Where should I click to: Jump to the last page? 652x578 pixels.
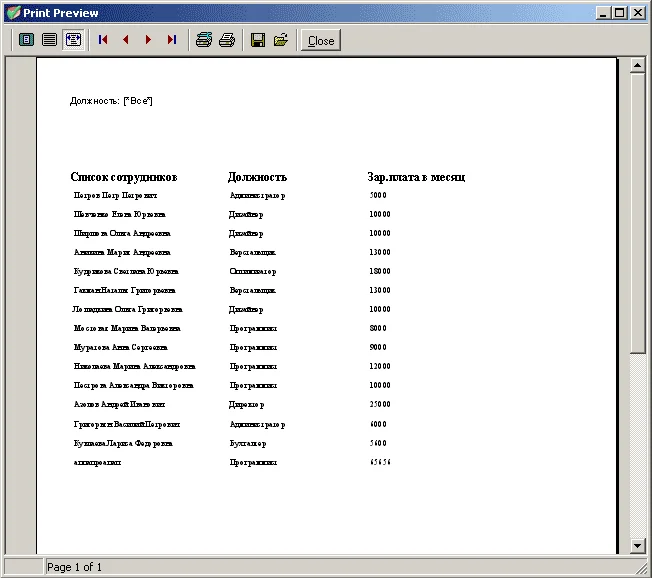[x=171, y=40]
